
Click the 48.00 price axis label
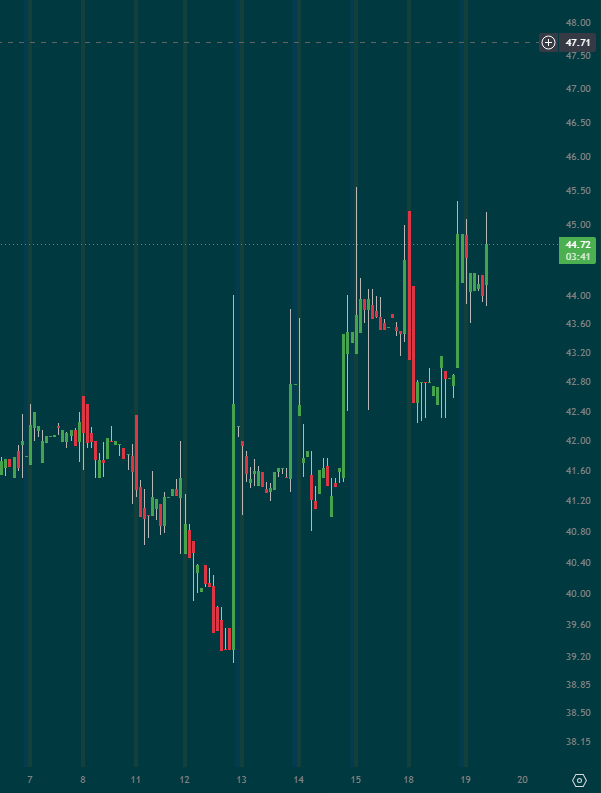pyautogui.click(x=578, y=23)
